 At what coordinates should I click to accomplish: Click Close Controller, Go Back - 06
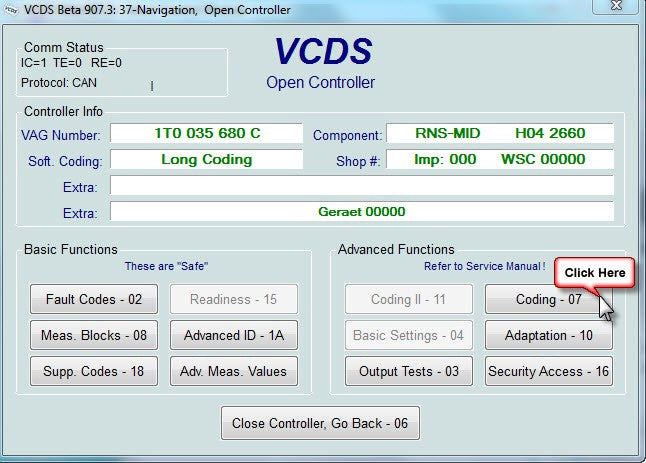[x=320, y=423]
